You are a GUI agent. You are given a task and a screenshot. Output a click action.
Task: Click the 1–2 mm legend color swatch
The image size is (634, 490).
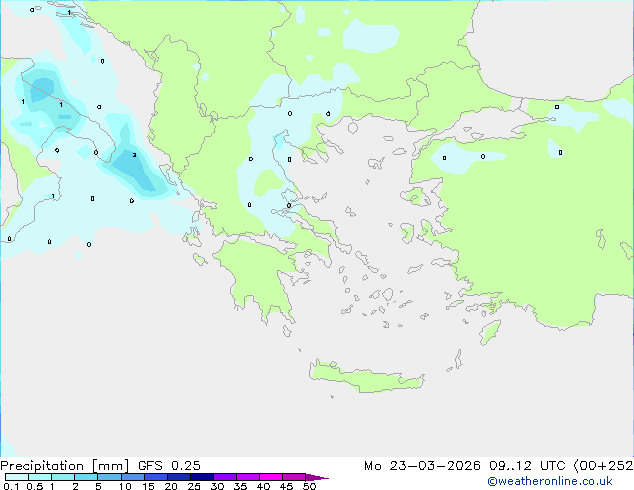tap(63, 477)
